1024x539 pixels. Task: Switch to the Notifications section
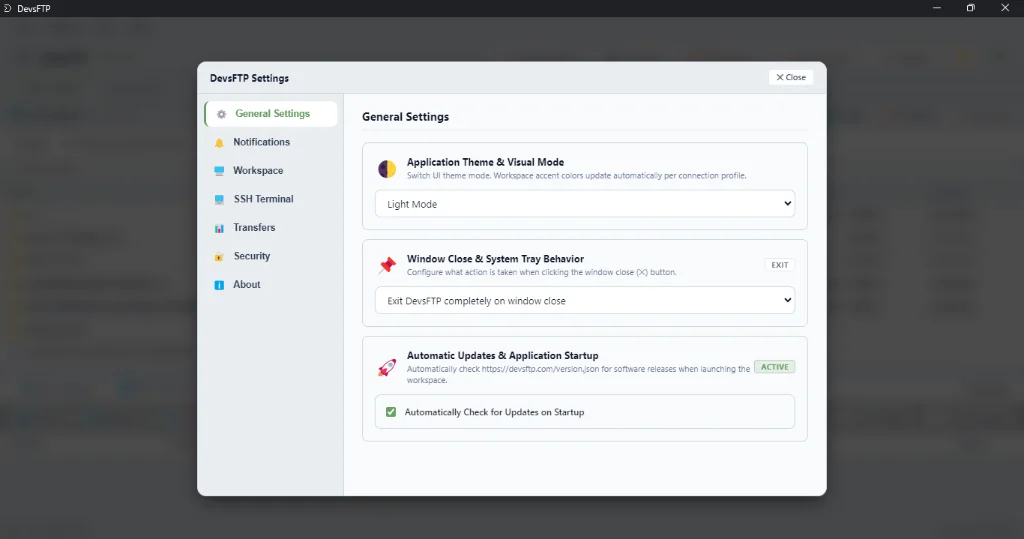click(271, 142)
